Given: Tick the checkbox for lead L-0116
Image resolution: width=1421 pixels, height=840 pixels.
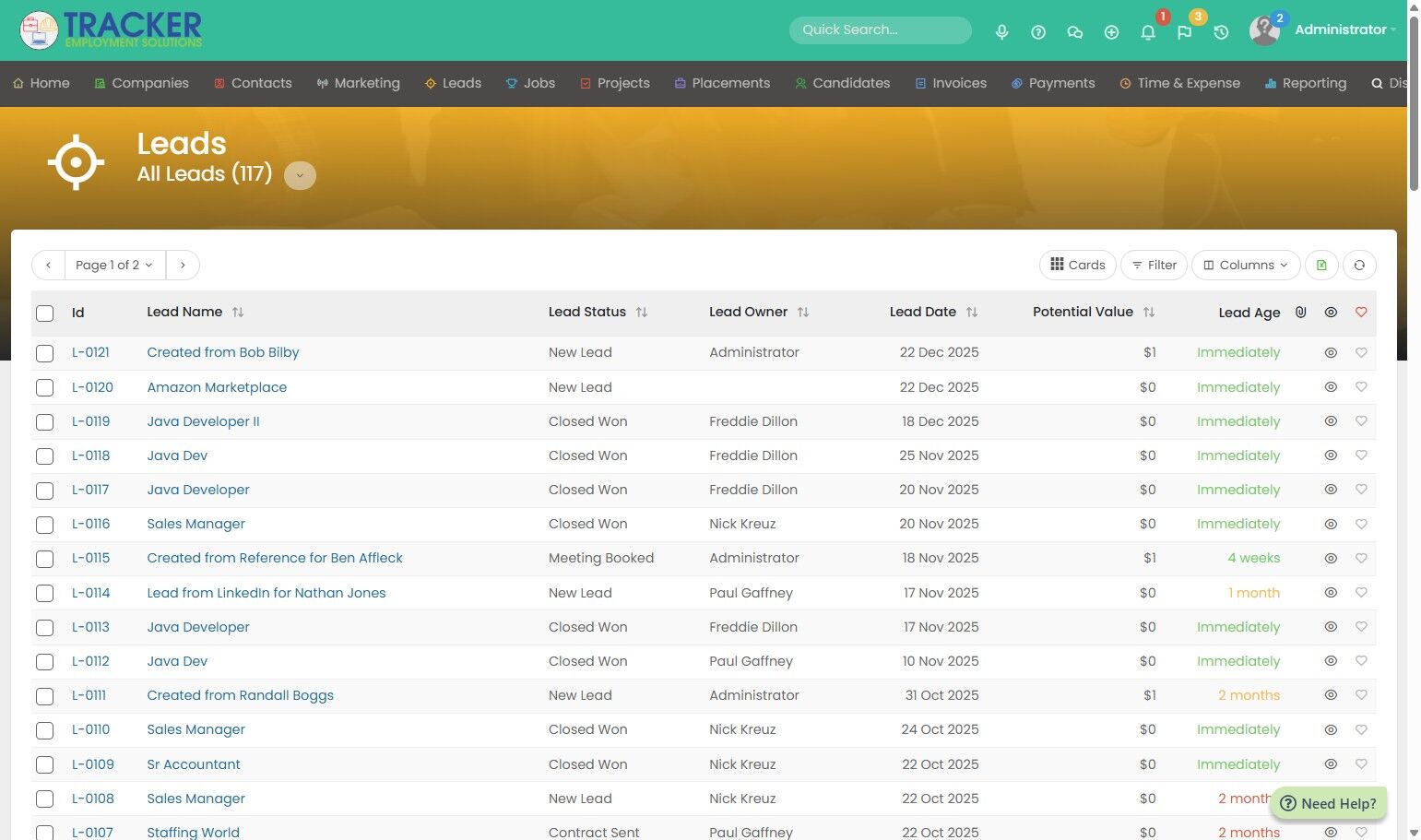Looking at the screenshot, I should pyautogui.click(x=44, y=525).
